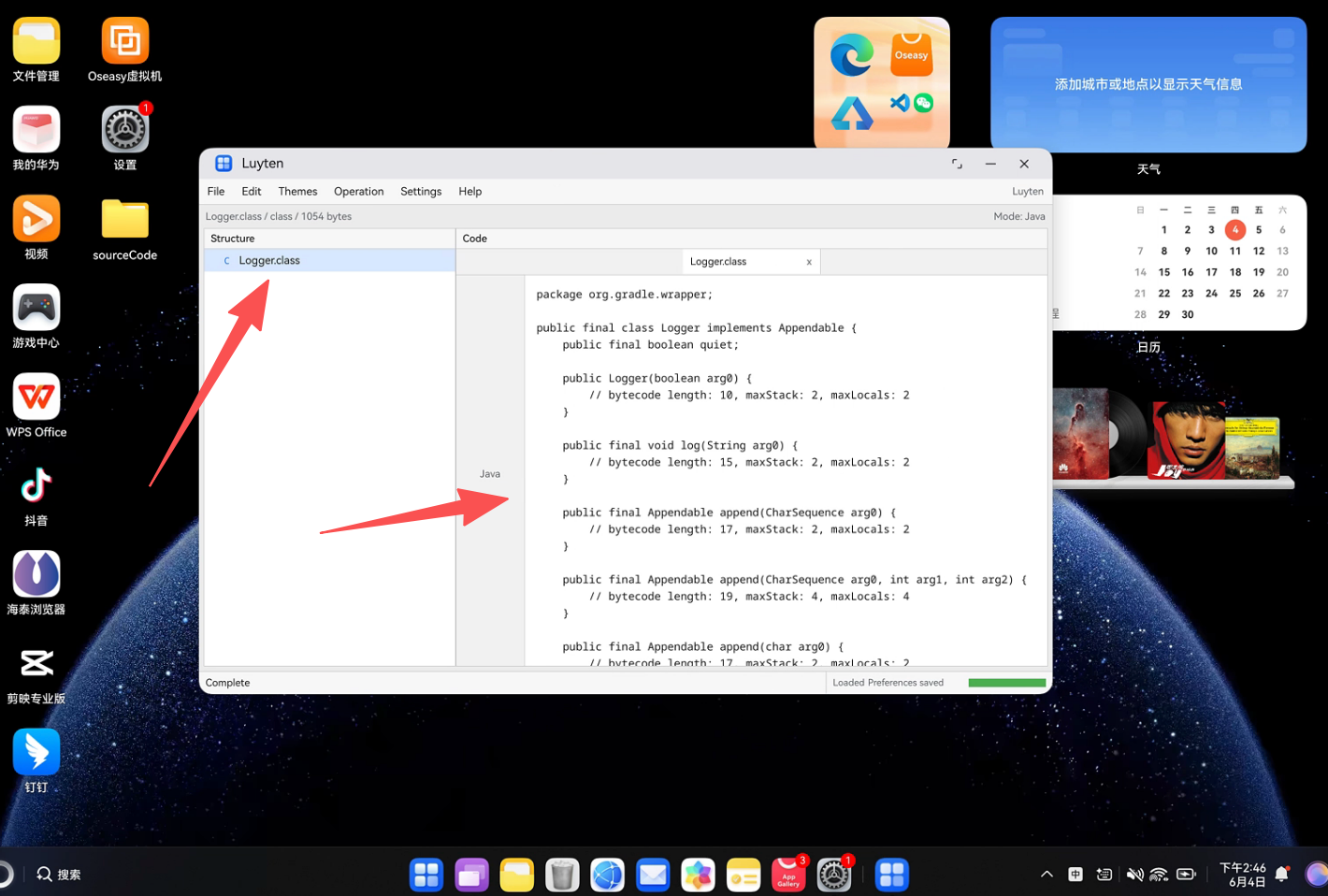Open 视频 desktop icon
The image size is (1328, 896).
point(36,227)
